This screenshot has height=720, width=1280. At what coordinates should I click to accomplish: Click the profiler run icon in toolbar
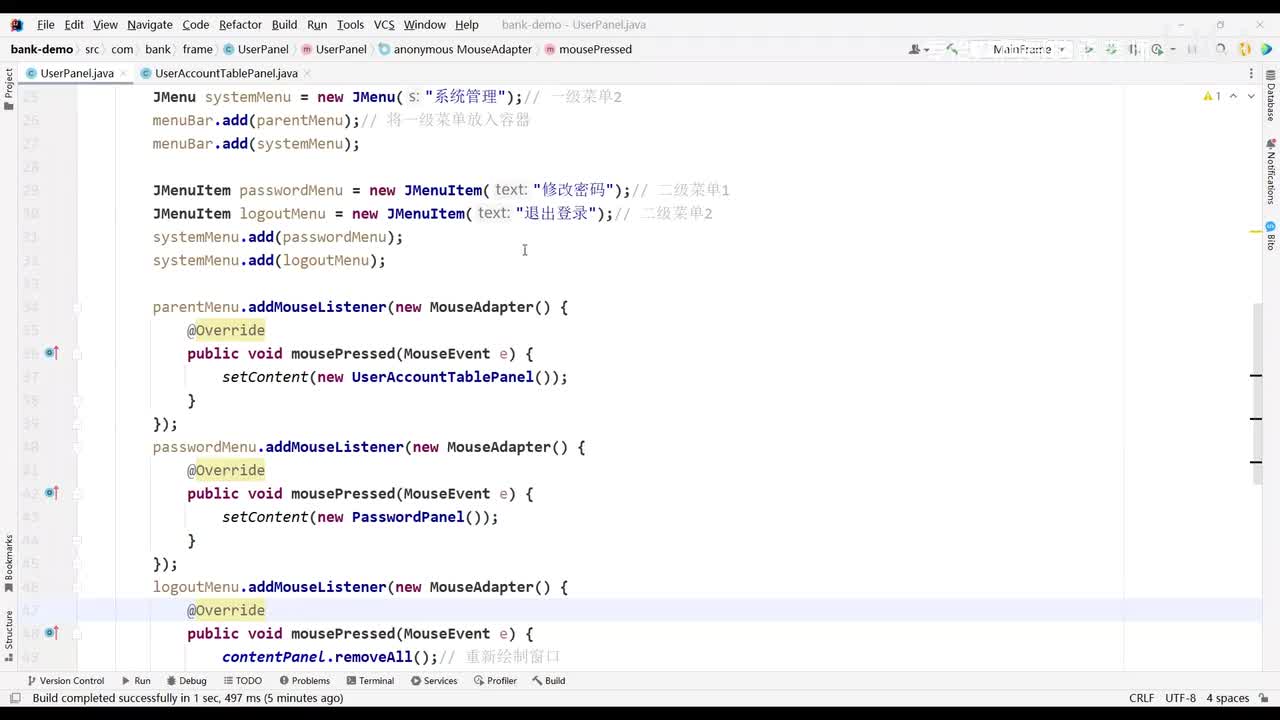(x=1157, y=49)
